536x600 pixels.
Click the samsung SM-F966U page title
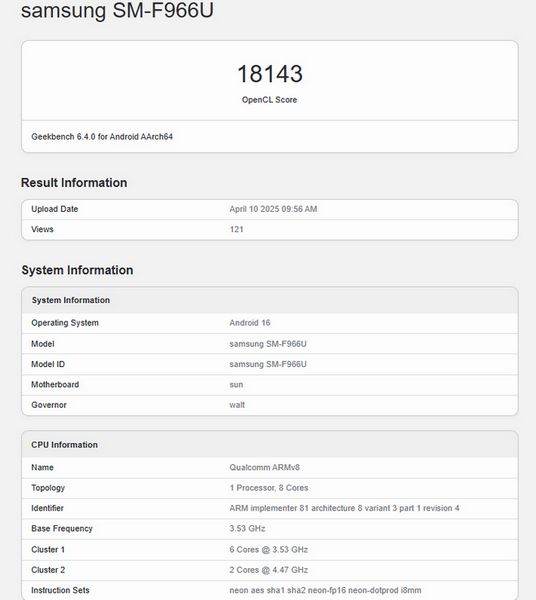[x=117, y=10]
